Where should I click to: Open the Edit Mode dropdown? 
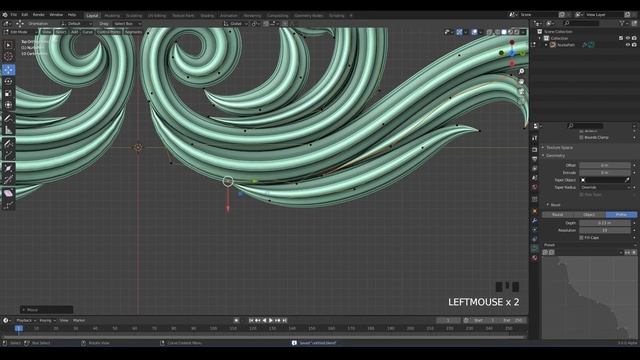tap(20, 32)
